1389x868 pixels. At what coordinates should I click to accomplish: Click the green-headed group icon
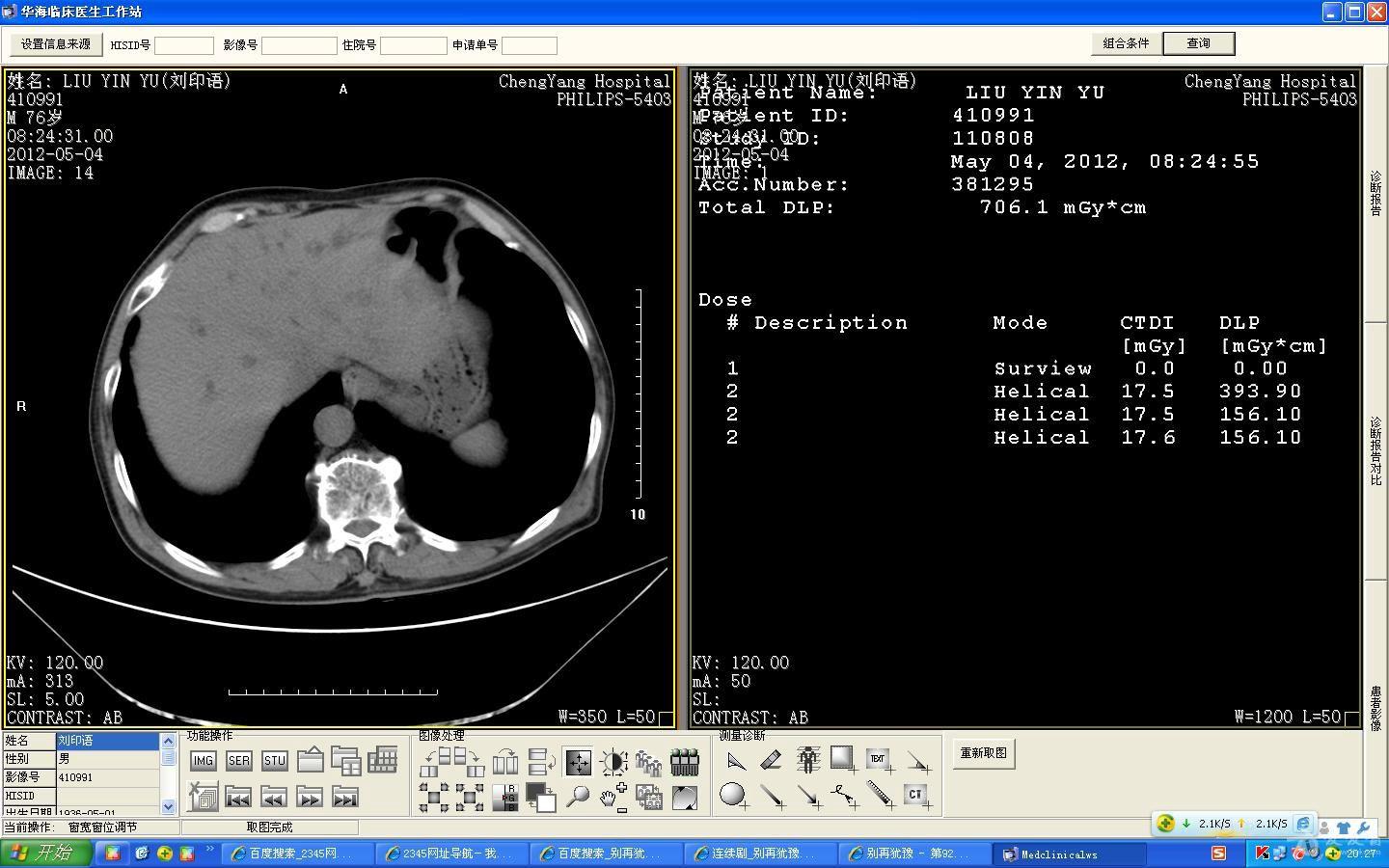pyautogui.click(x=685, y=763)
